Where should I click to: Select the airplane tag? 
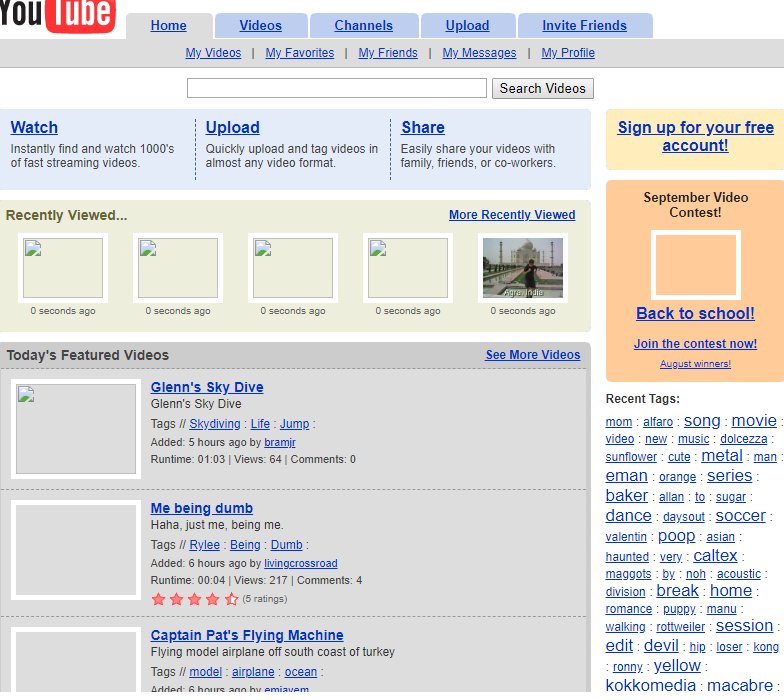click(x=253, y=672)
